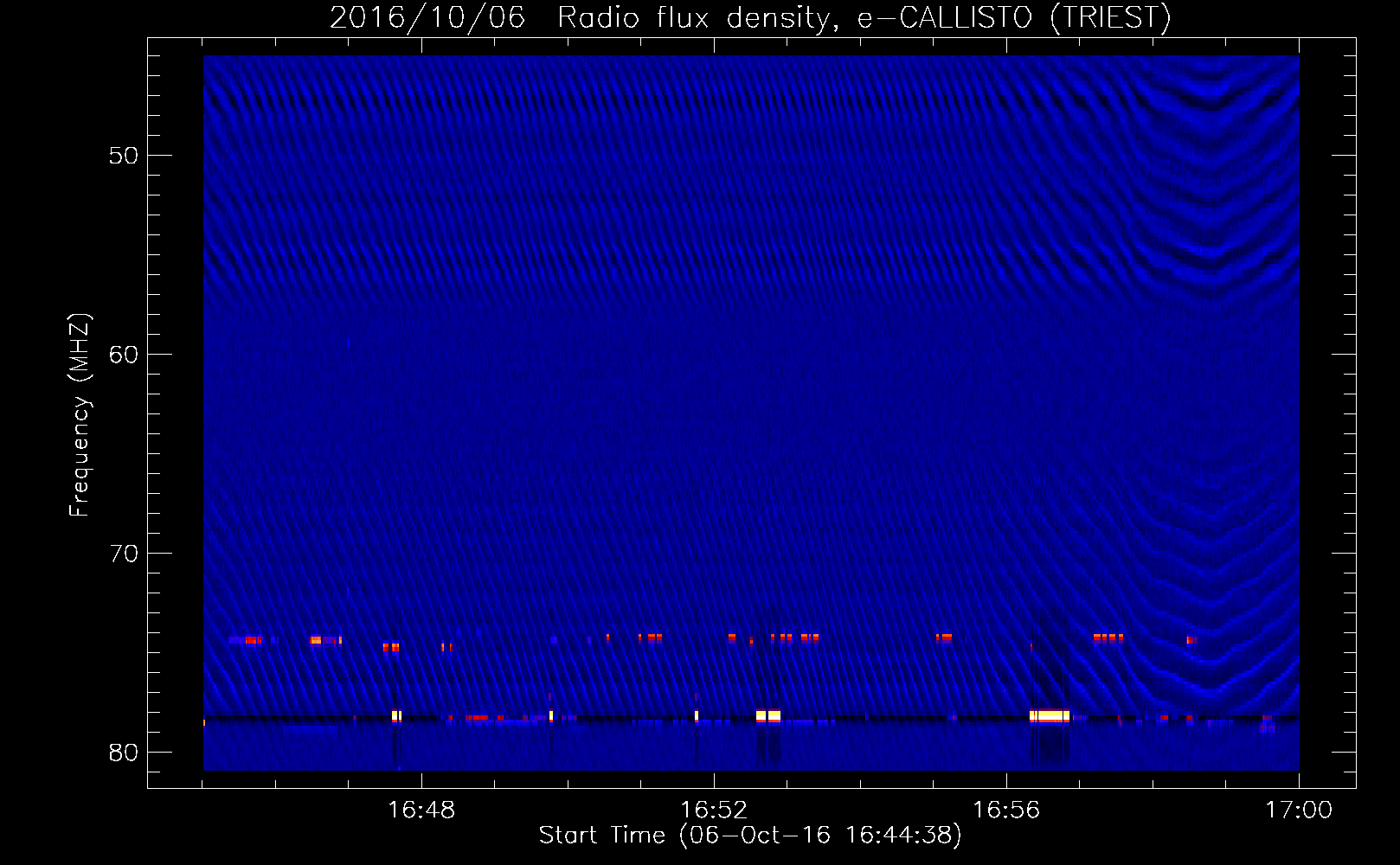Click the 50 frequency tick label
Image resolution: width=1400 pixels, height=865 pixels.
pyautogui.click(x=124, y=156)
